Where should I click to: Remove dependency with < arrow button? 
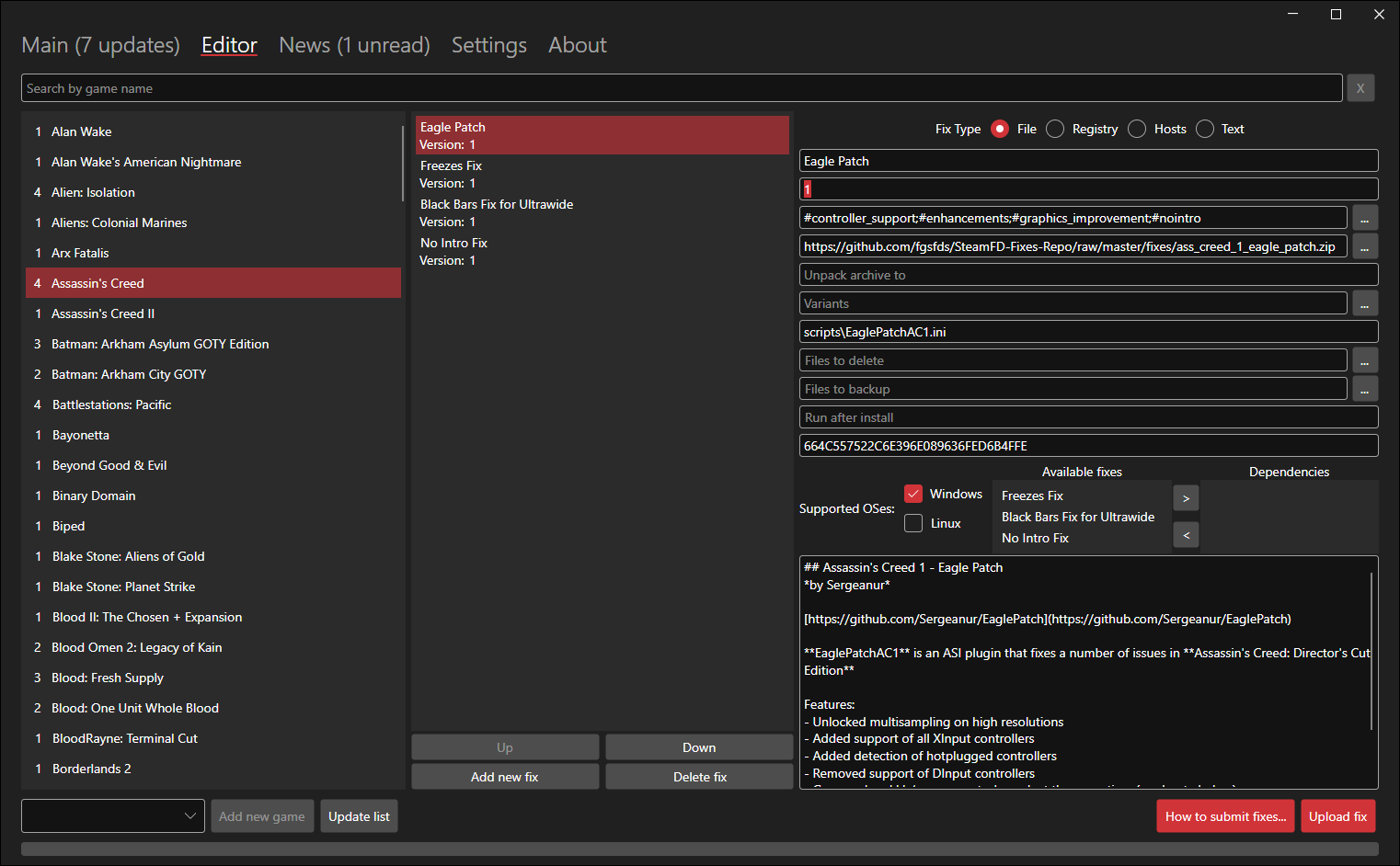[x=1186, y=535]
